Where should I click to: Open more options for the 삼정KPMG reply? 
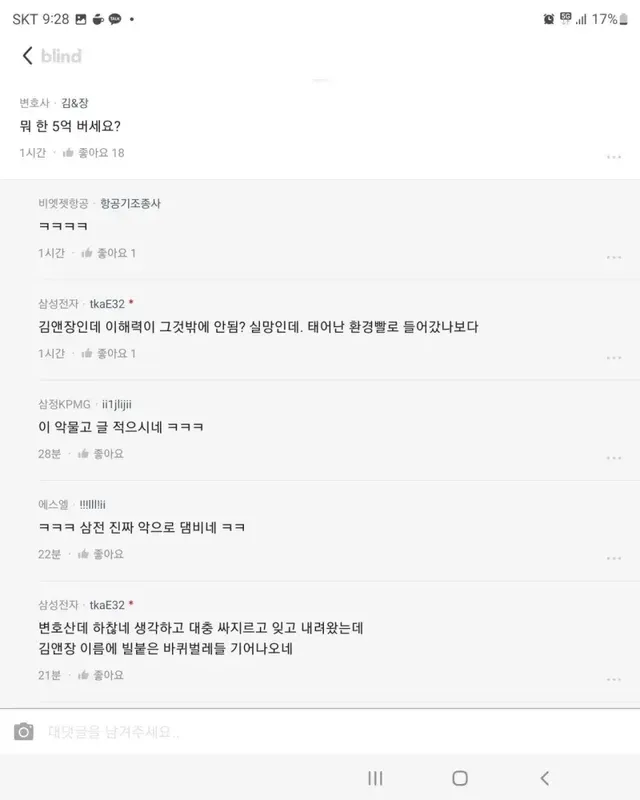click(613, 457)
